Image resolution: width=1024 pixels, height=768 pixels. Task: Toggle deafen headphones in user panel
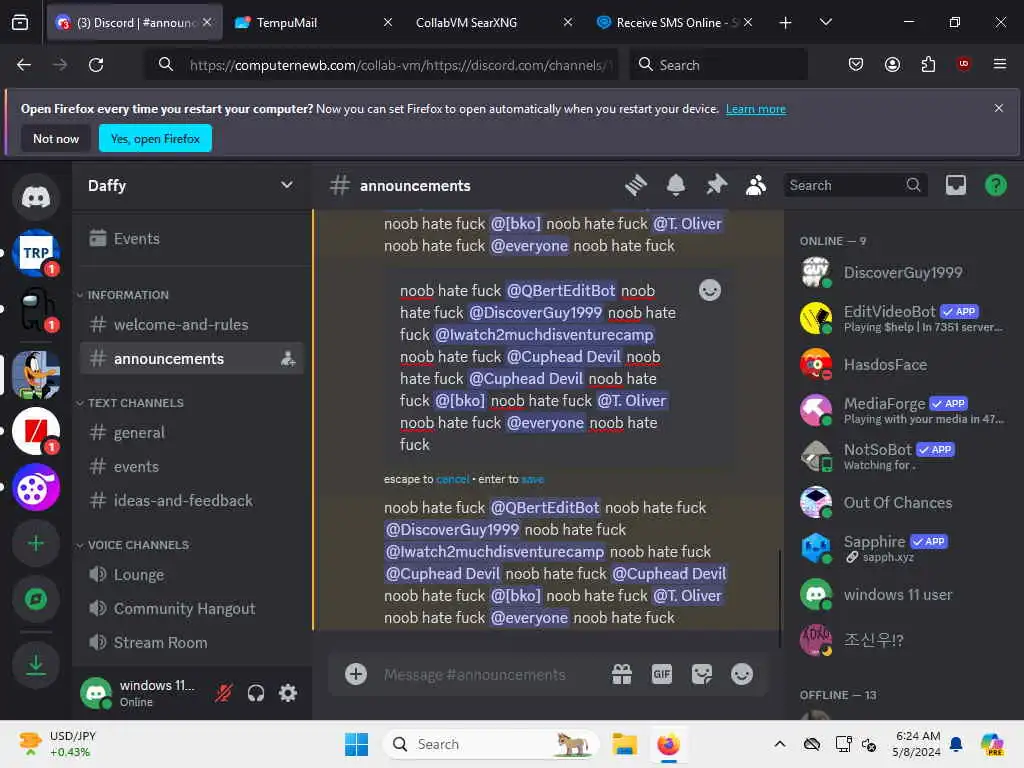(x=256, y=693)
